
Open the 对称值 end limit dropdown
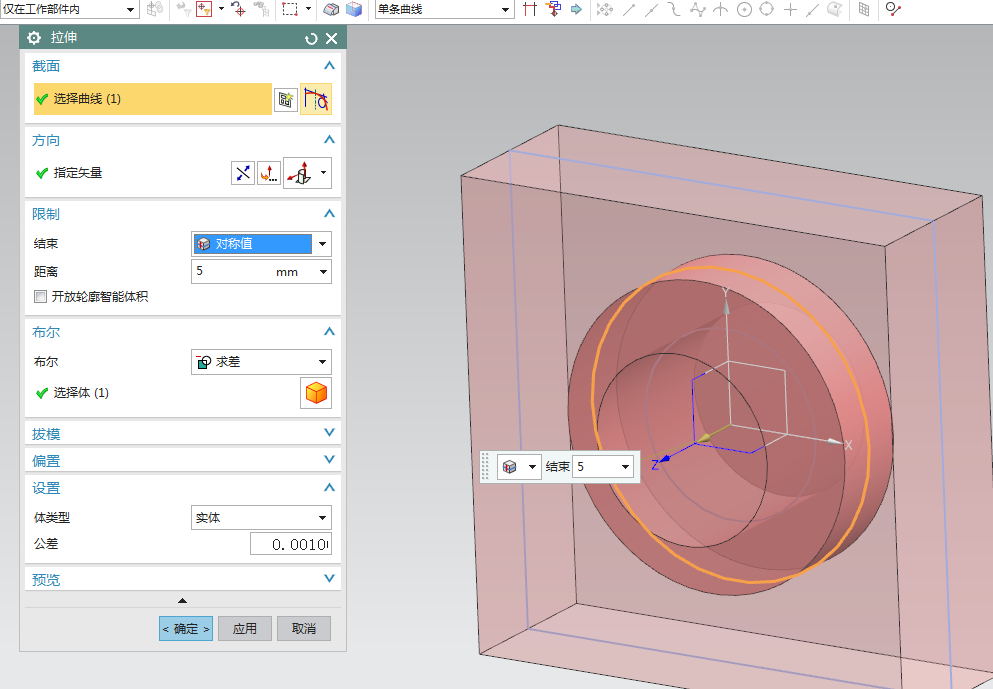pyautogui.click(x=322, y=244)
